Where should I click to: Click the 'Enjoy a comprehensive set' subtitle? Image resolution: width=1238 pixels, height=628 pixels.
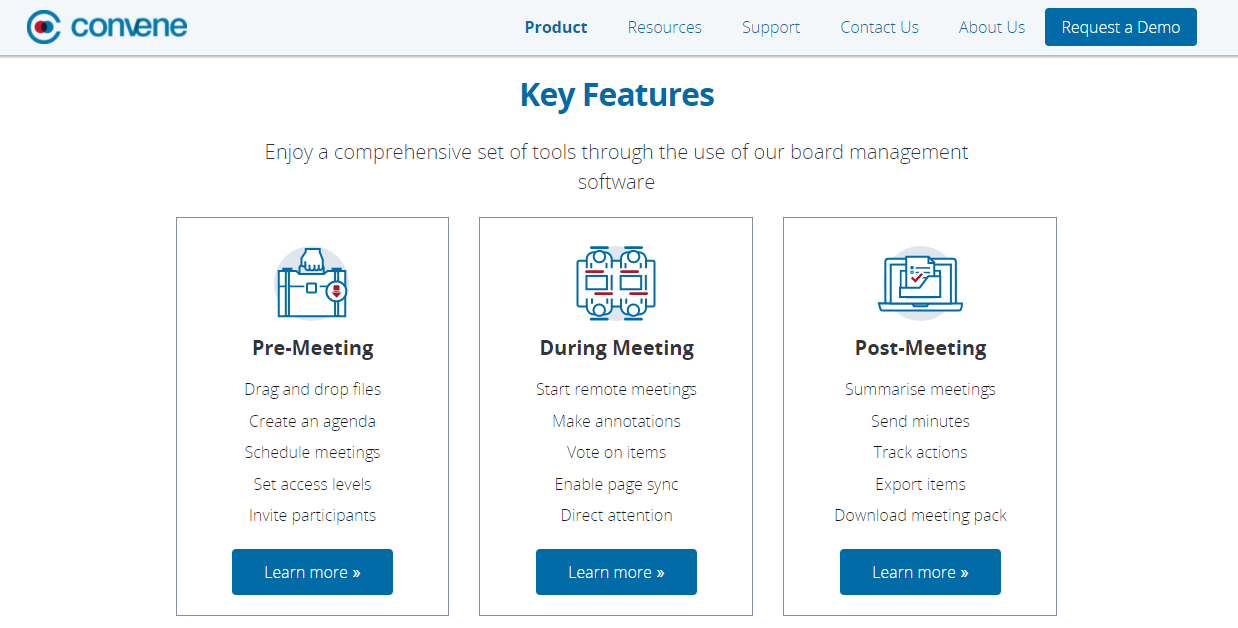click(617, 167)
